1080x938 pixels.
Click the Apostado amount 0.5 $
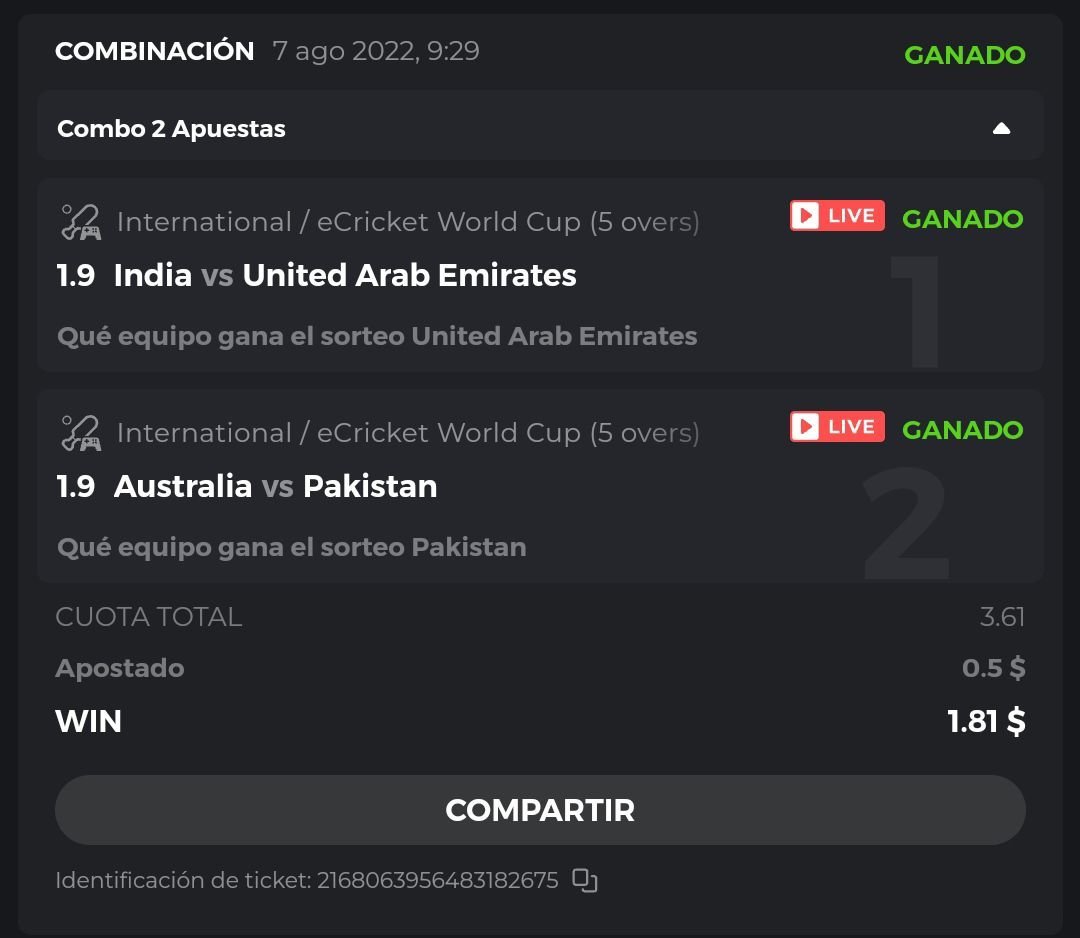(x=993, y=668)
